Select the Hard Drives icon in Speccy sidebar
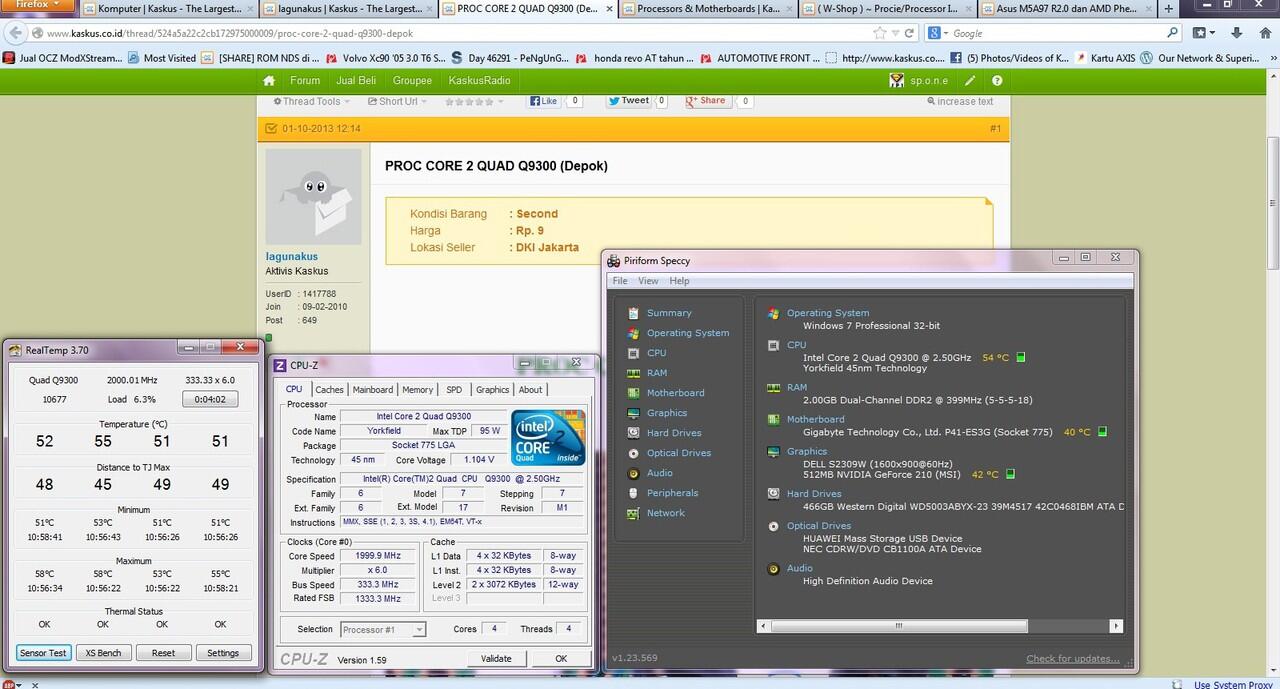This screenshot has width=1280, height=689. click(x=633, y=433)
